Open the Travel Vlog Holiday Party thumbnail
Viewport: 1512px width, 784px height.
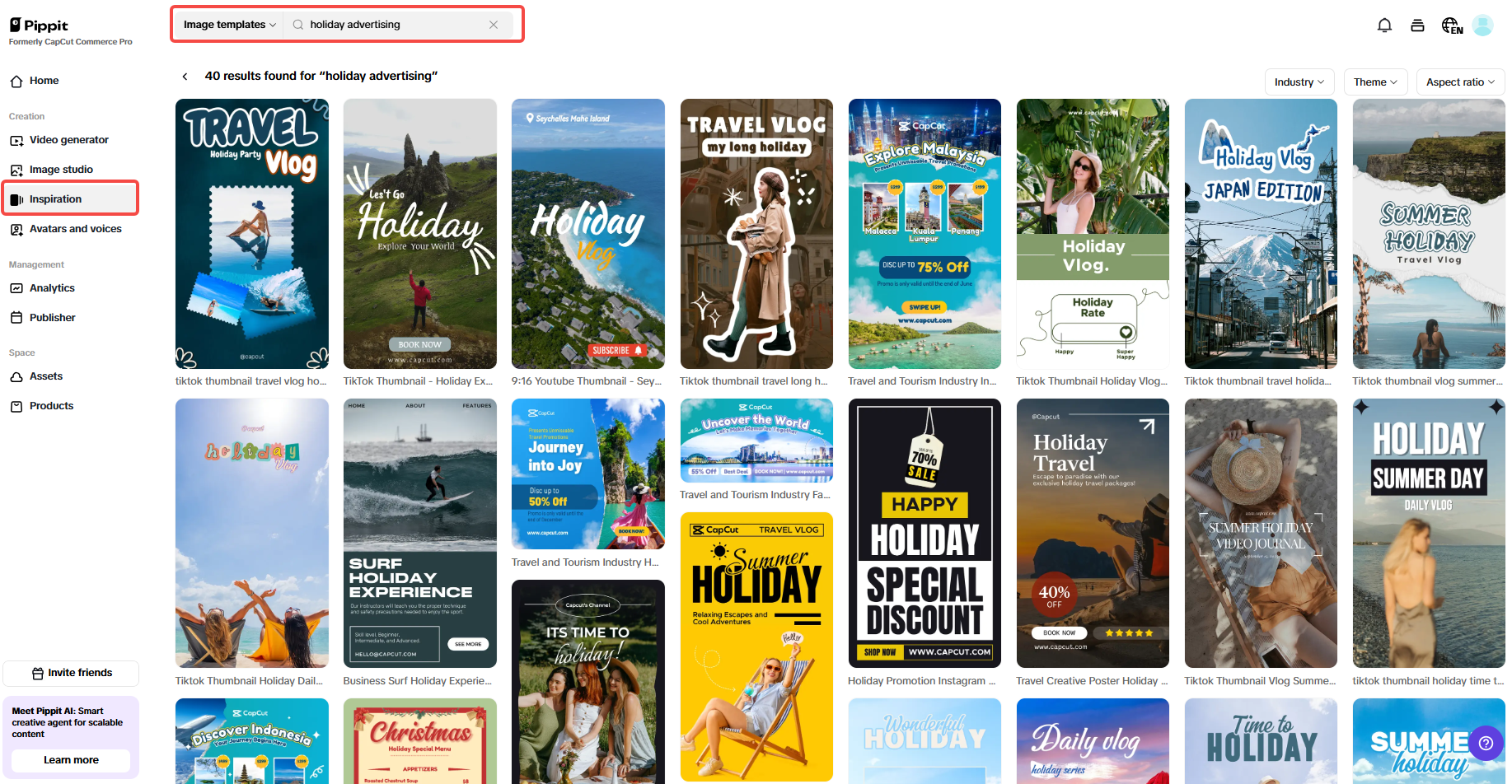coord(252,234)
